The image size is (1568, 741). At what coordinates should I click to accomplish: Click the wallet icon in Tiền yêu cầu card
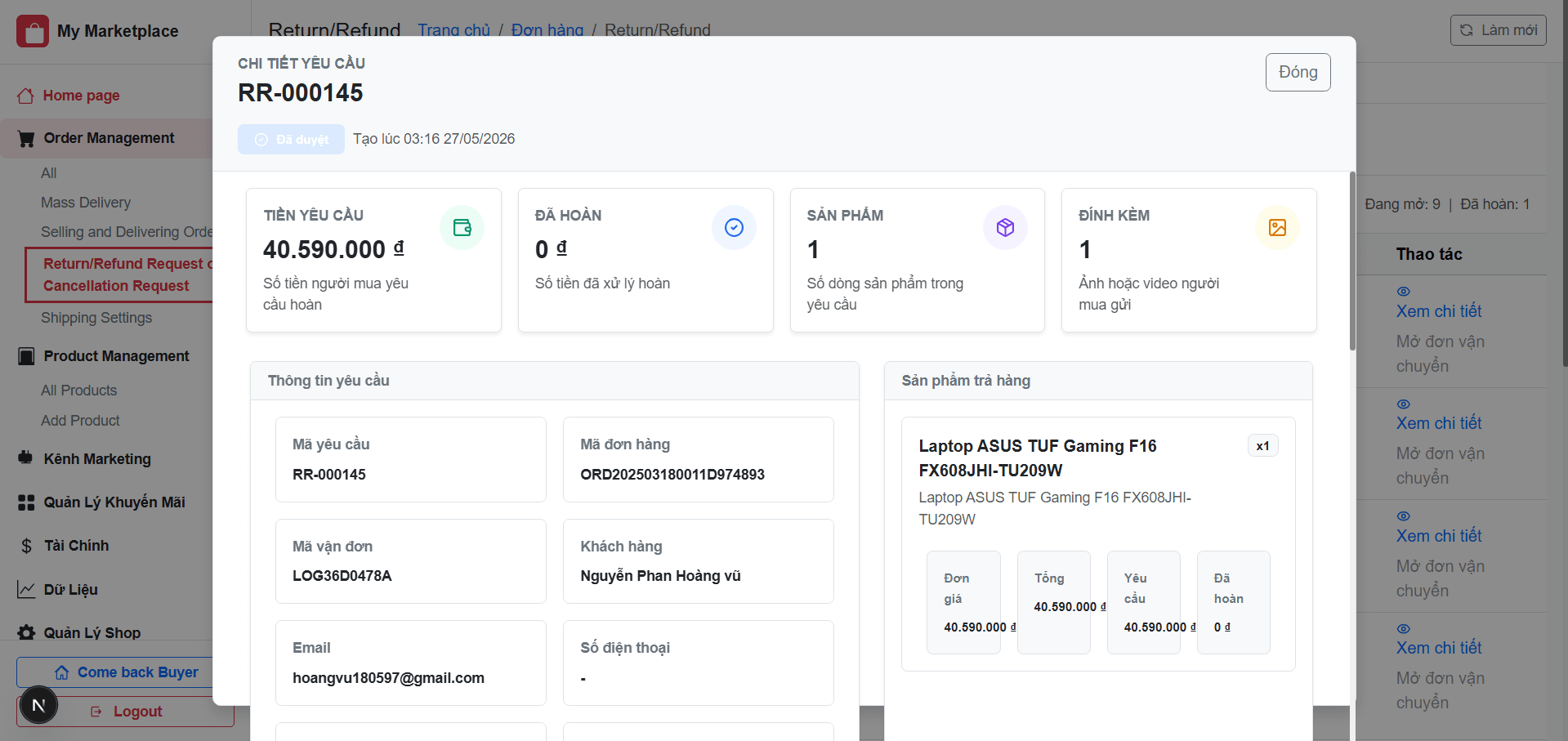tap(462, 227)
